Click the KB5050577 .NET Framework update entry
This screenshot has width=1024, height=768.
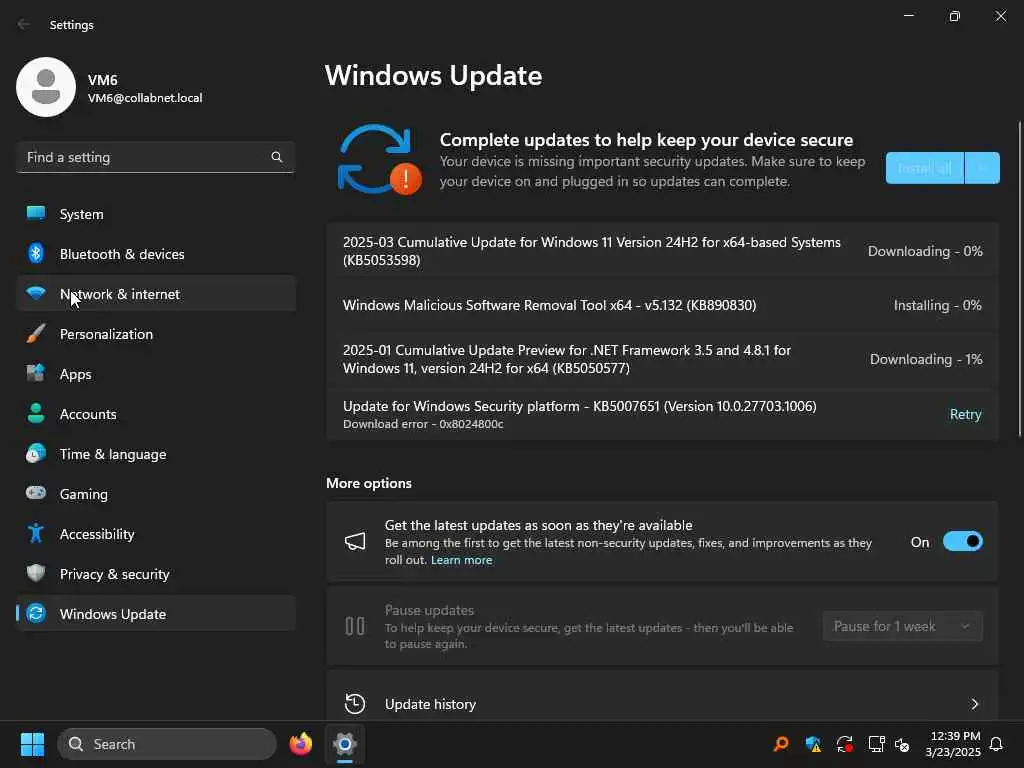tap(662, 359)
